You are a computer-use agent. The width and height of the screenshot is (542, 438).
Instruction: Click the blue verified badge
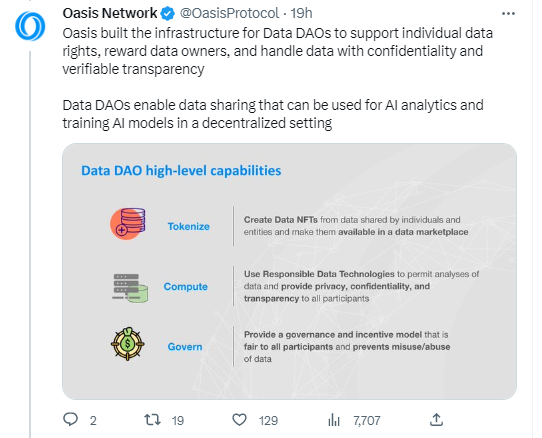click(168, 13)
